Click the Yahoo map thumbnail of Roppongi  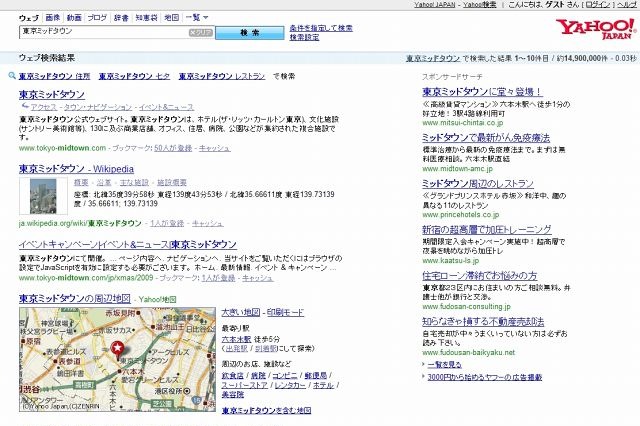click(117, 359)
